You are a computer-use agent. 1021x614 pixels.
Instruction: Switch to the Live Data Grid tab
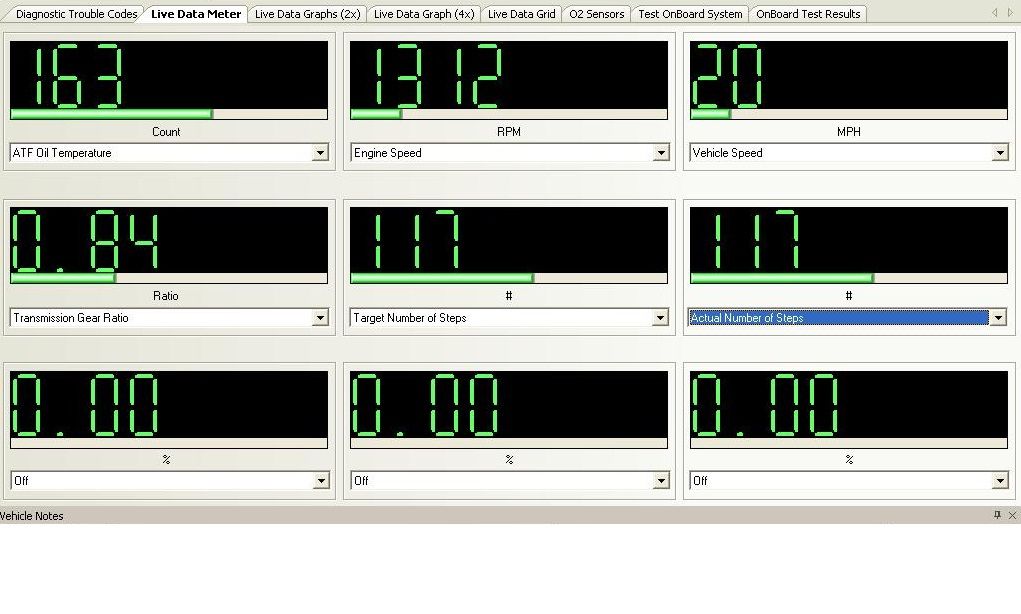tap(521, 14)
